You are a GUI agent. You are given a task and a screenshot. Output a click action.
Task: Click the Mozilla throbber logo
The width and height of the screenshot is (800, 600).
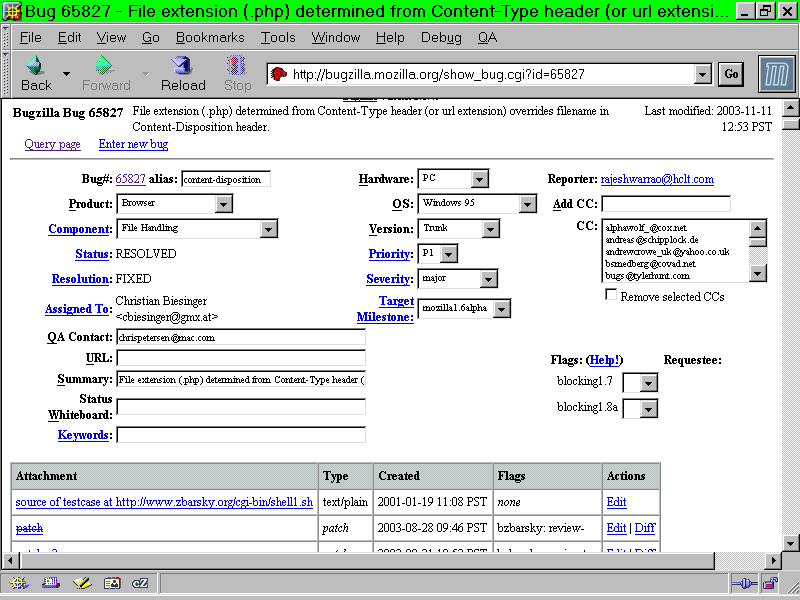pos(776,74)
